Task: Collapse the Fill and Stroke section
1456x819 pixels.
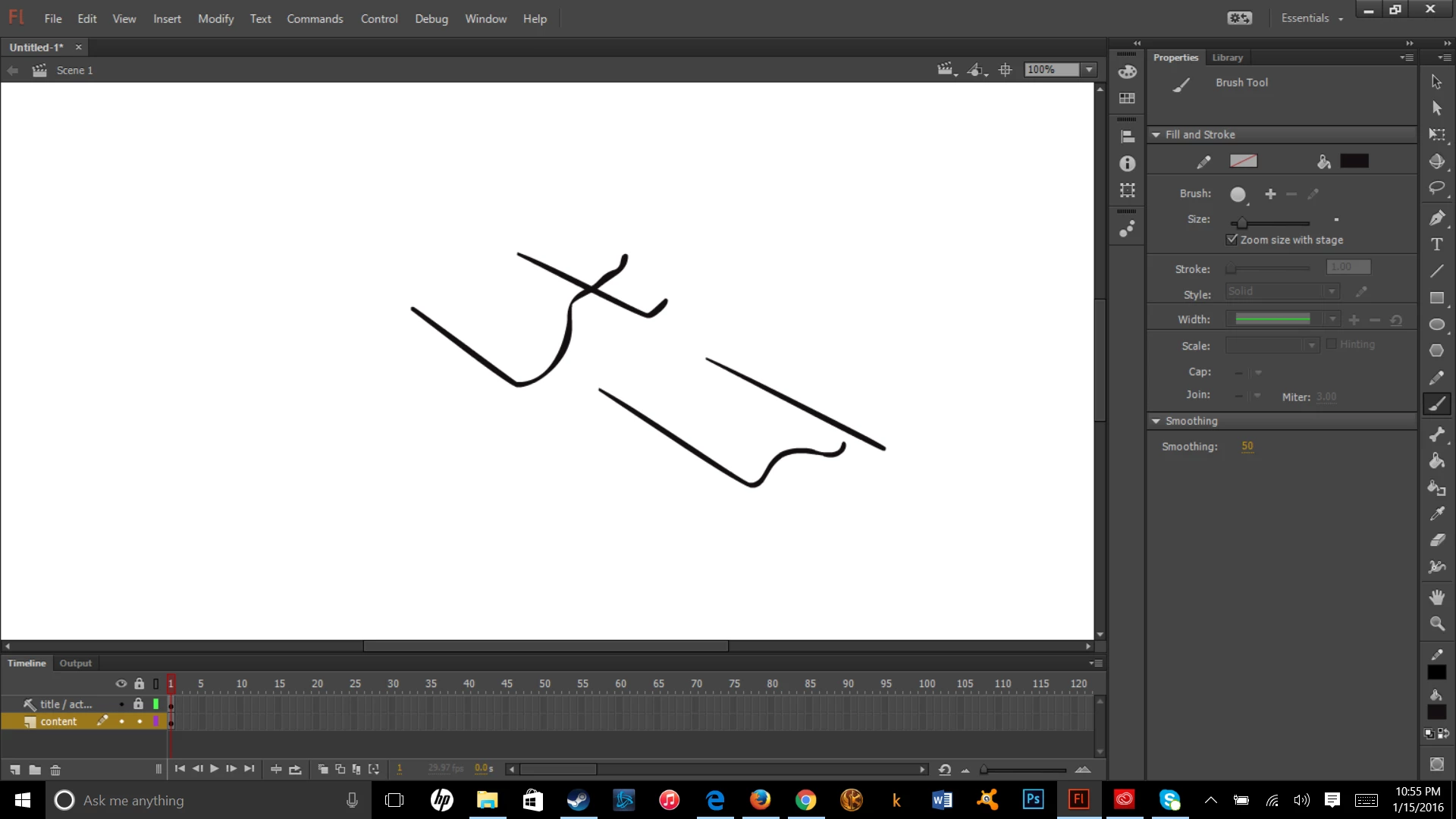Action: pyautogui.click(x=1156, y=134)
